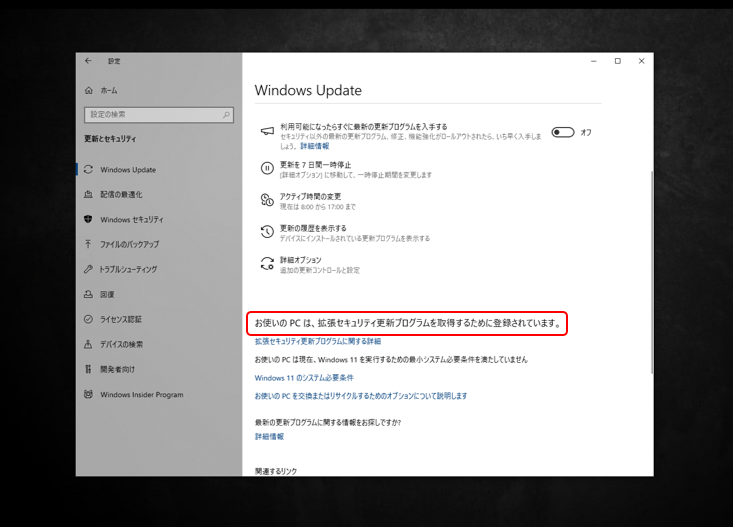Select 配信の最適化 in the sidebar

coord(121,195)
